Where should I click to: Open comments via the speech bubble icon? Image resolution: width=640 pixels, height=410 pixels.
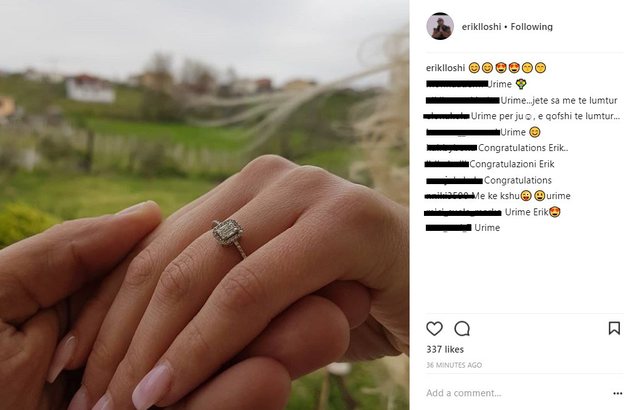pos(462,328)
